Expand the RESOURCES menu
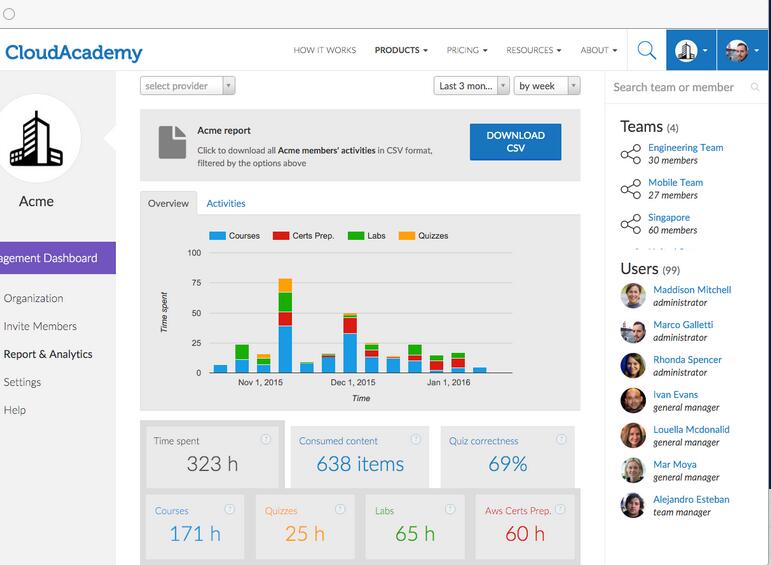The image size is (771, 565). coord(534,50)
